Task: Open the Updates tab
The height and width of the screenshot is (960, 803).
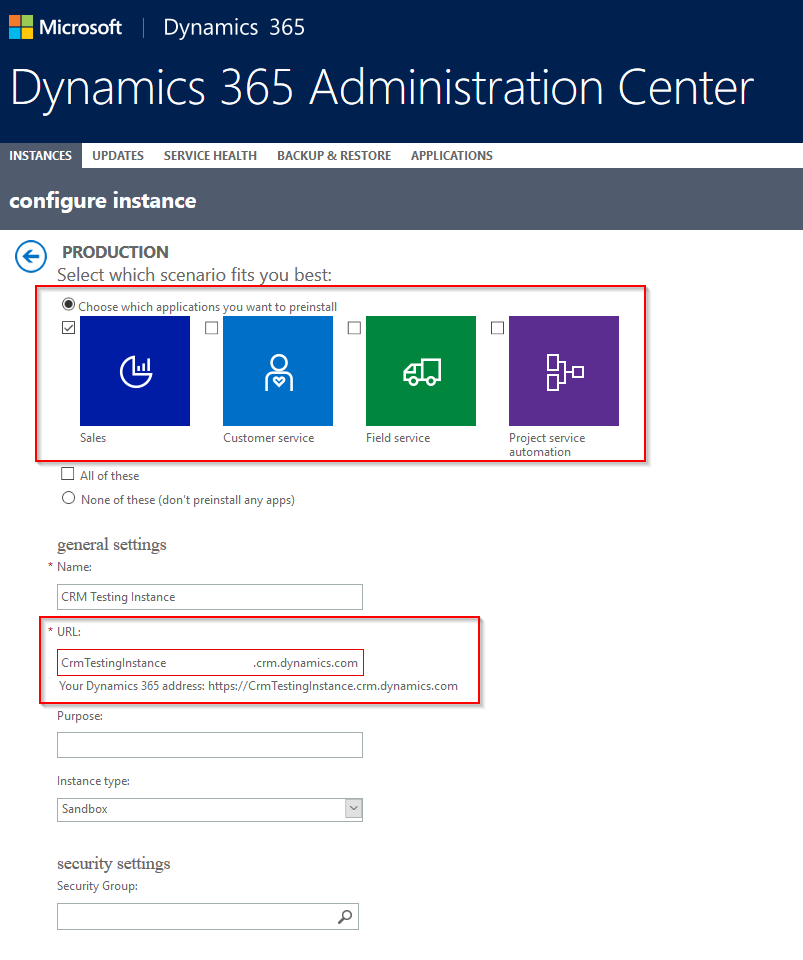Action: coord(118,156)
